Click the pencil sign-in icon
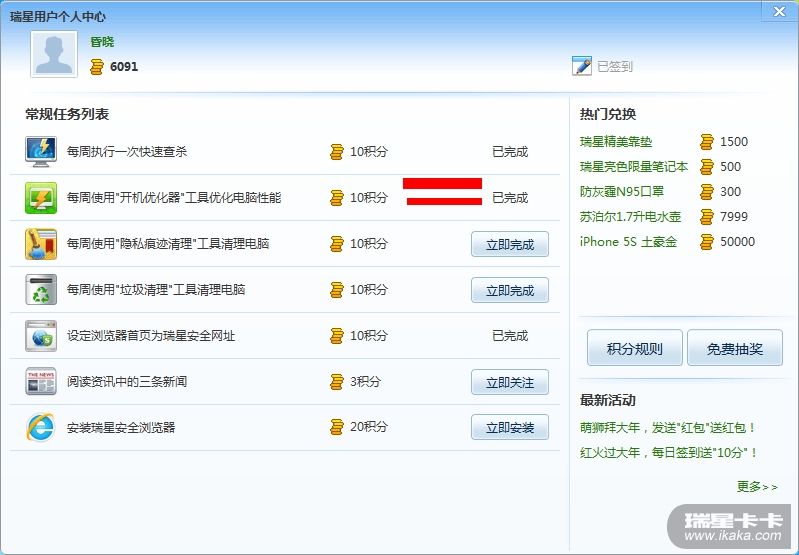The height and width of the screenshot is (555, 799). [582, 66]
